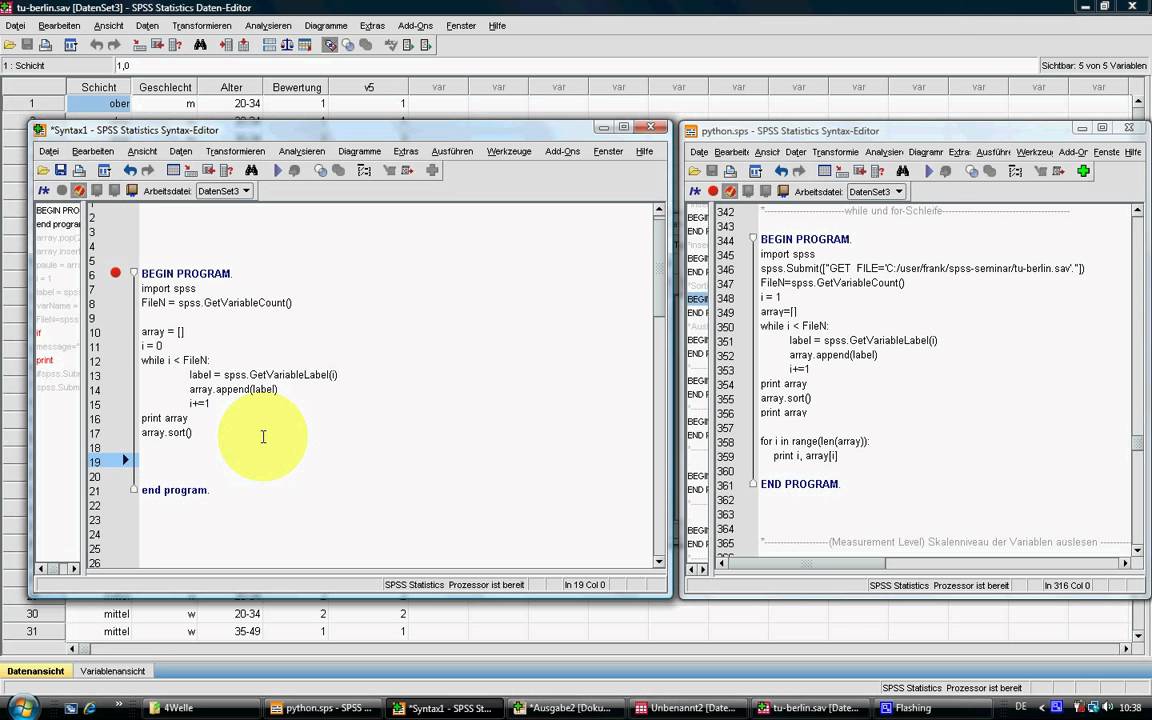Screen dimensions: 1152x720
Task: Collapse the BEGIN PROGRAM block on line 344
Action: tap(753, 238)
